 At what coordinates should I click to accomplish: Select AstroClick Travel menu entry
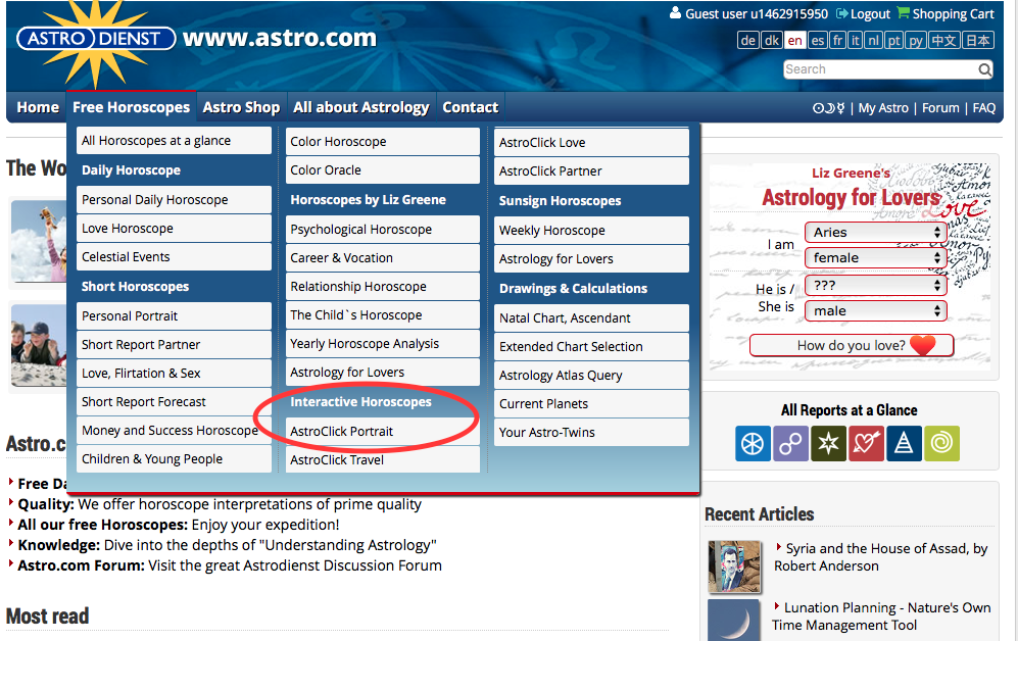click(382, 459)
